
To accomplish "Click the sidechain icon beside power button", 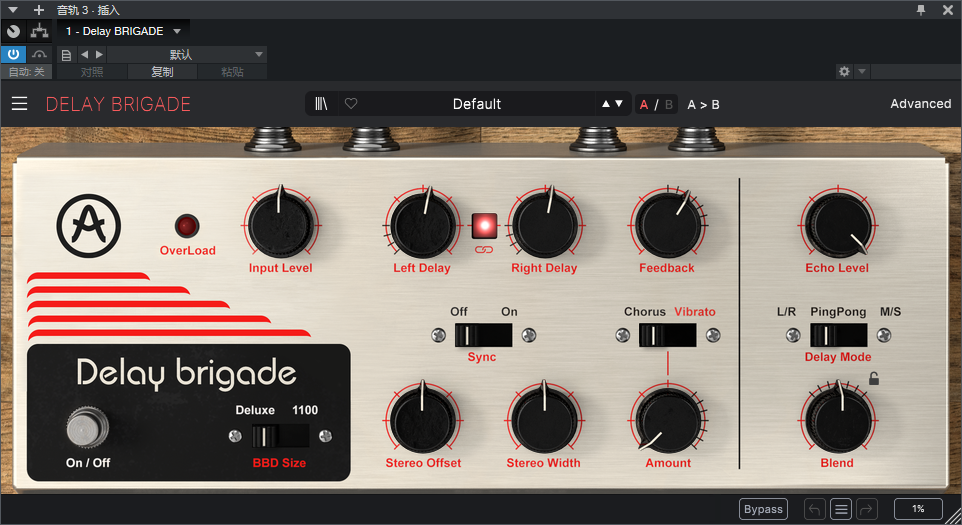I will pos(39,55).
